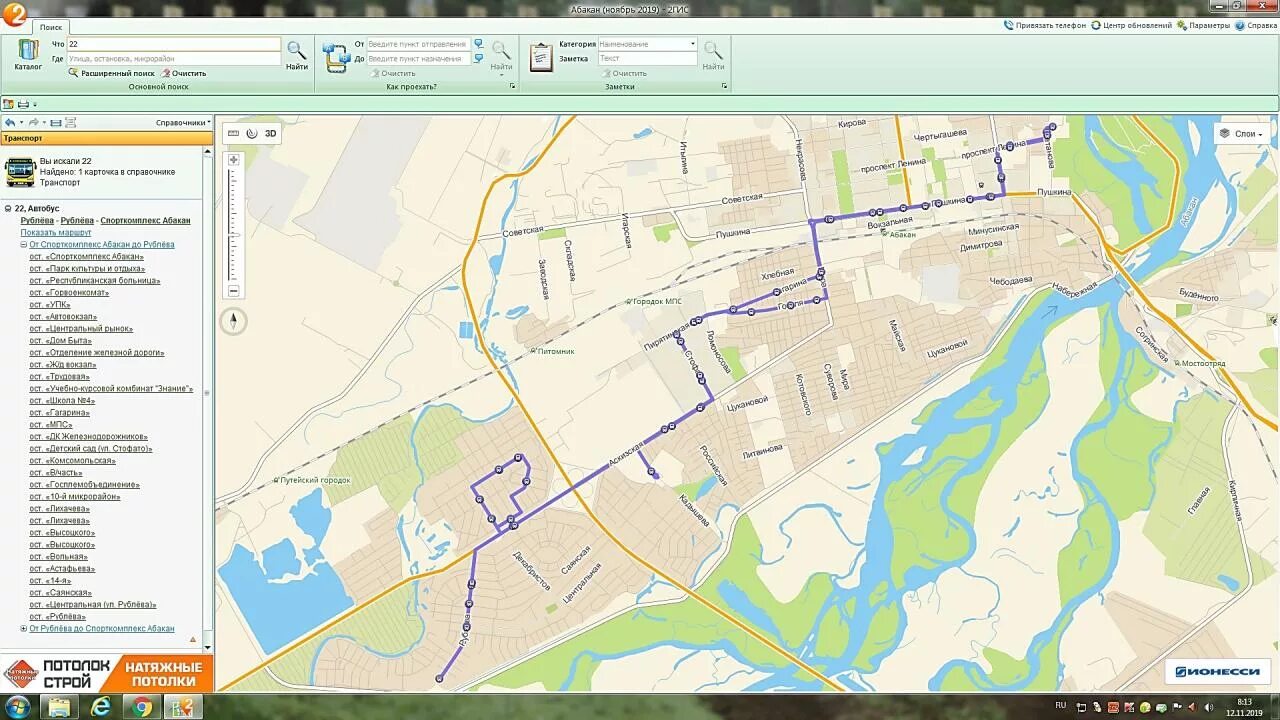
Task: Click panel scrollbar up arrow
Action: pos(208,151)
